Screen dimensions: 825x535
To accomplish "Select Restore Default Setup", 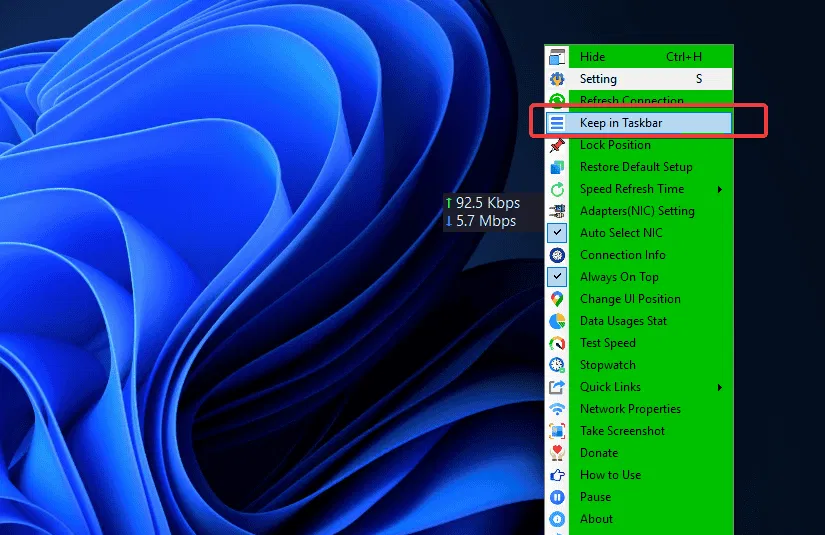I will pos(636,167).
